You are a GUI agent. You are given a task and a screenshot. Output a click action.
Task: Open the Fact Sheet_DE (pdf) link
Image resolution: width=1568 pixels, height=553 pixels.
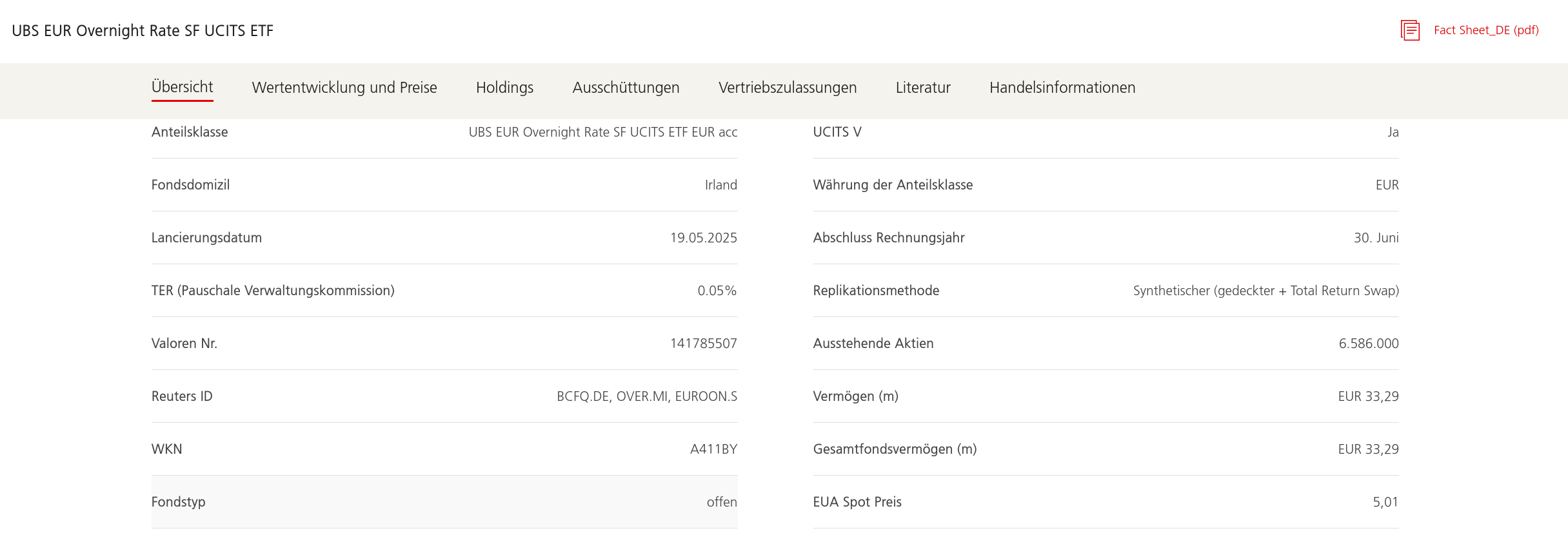tap(1486, 30)
